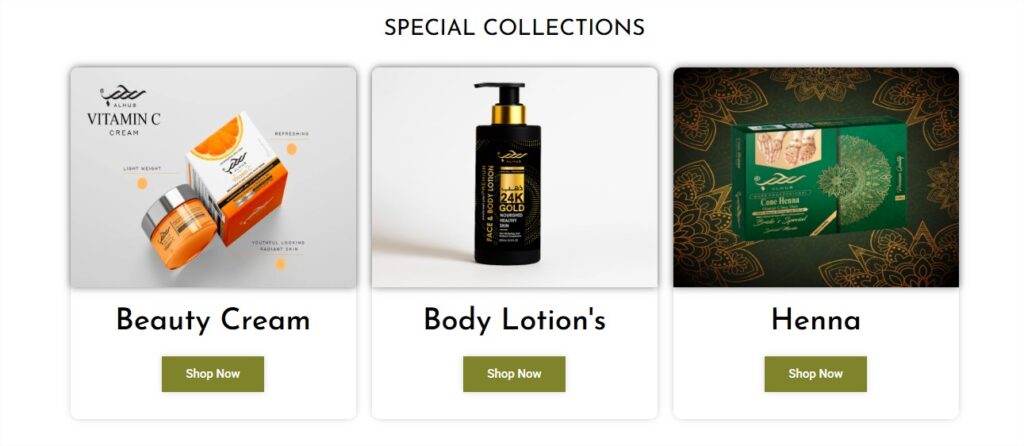Click Shop Now under Body Lotion's
This screenshot has width=1024, height=446.
514,374
